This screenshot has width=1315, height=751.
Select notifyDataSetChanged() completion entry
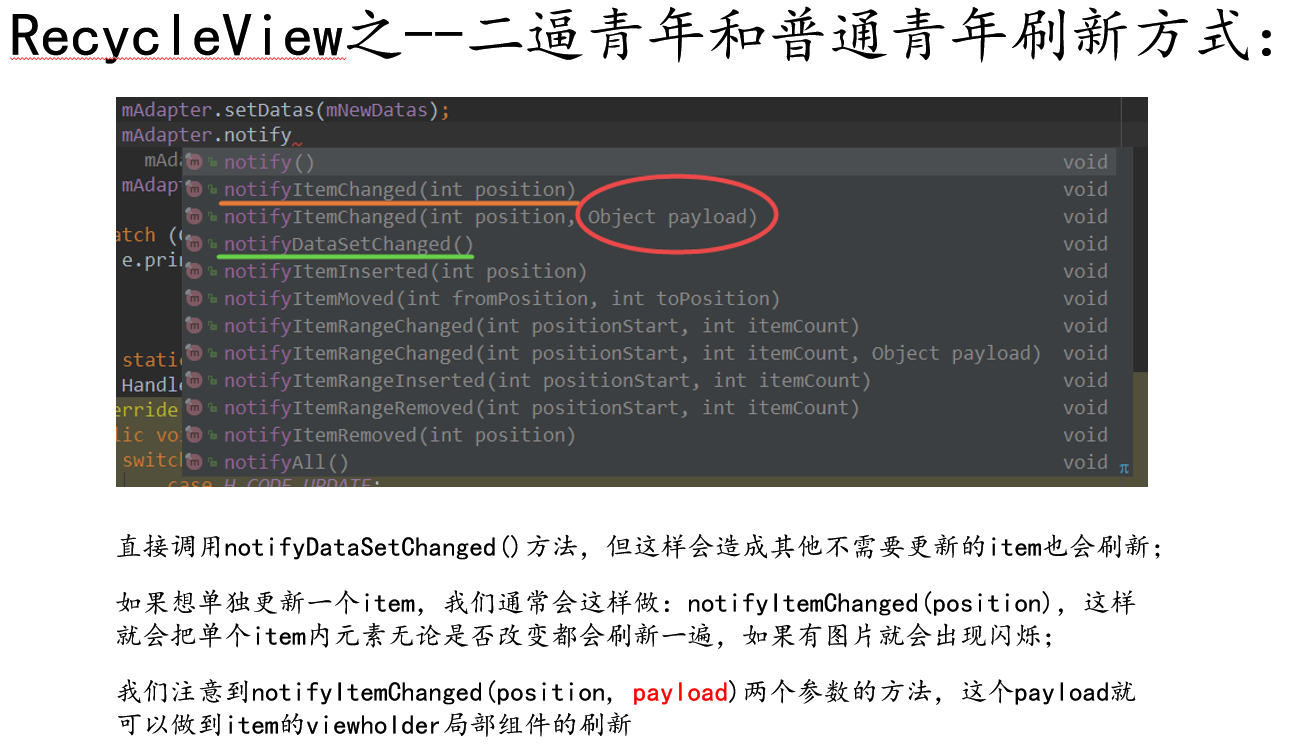click(649, 244)
